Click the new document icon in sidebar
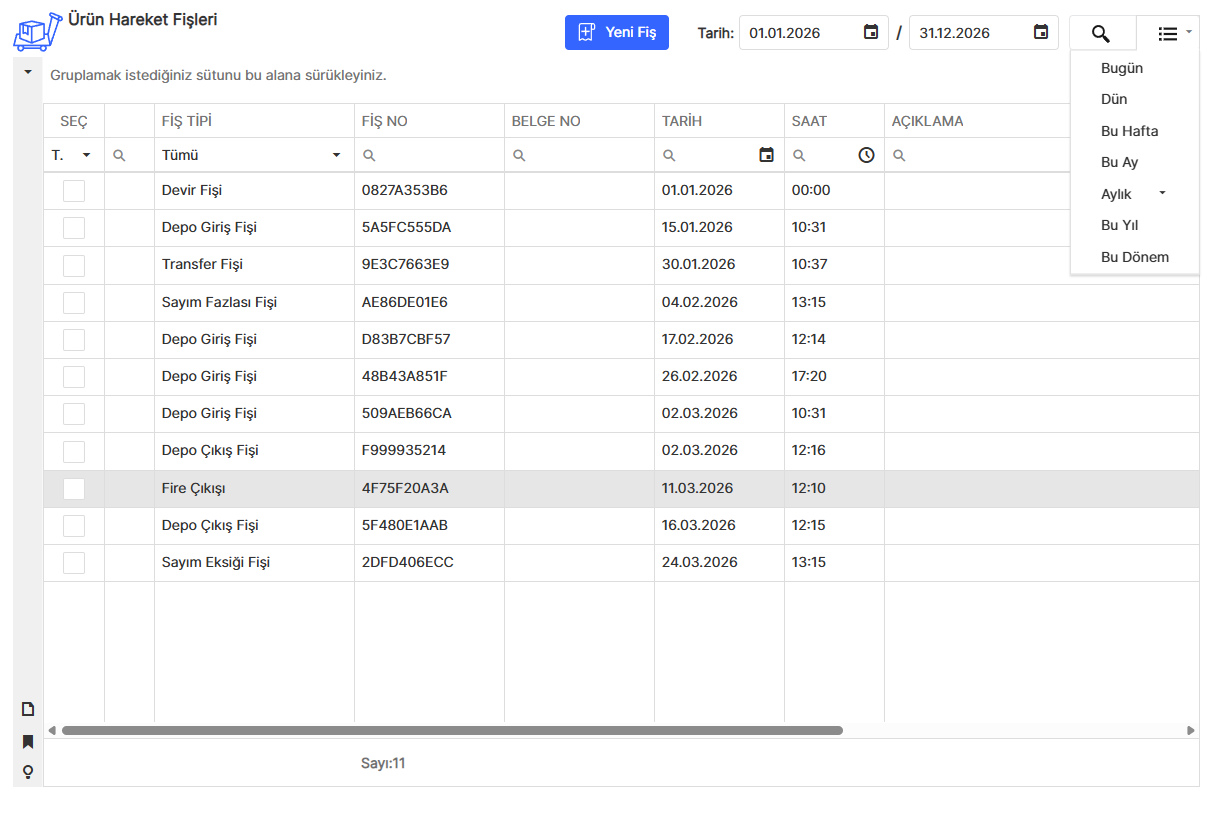 [28, 709]
